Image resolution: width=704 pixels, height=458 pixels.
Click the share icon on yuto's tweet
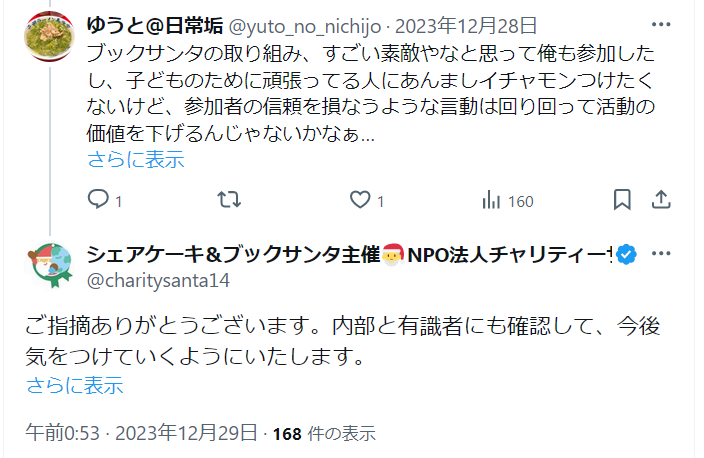tap(661, 199)
